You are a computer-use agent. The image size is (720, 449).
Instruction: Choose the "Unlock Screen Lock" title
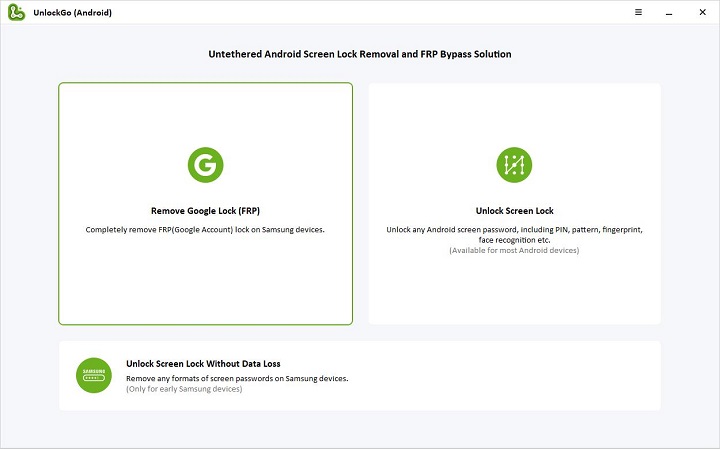514,211
